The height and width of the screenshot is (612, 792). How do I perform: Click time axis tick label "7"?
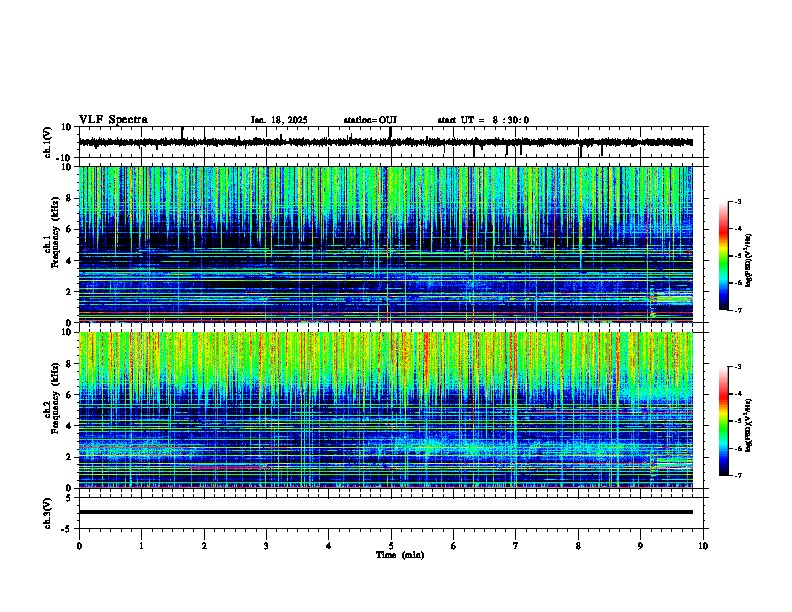click(516, 546)
